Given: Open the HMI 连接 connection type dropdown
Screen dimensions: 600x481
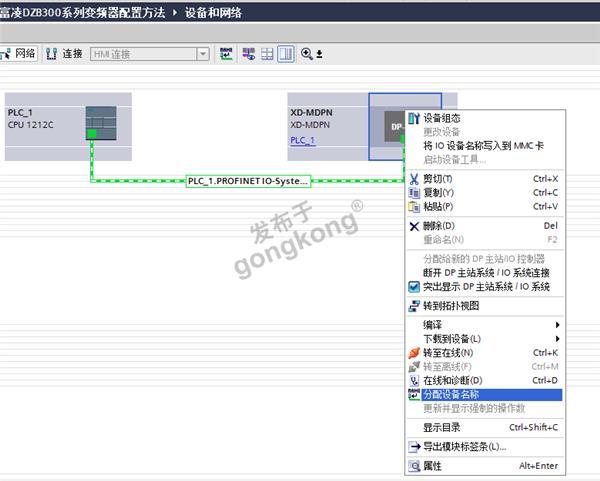Looking at the screenshot, I should coord(203,54).
